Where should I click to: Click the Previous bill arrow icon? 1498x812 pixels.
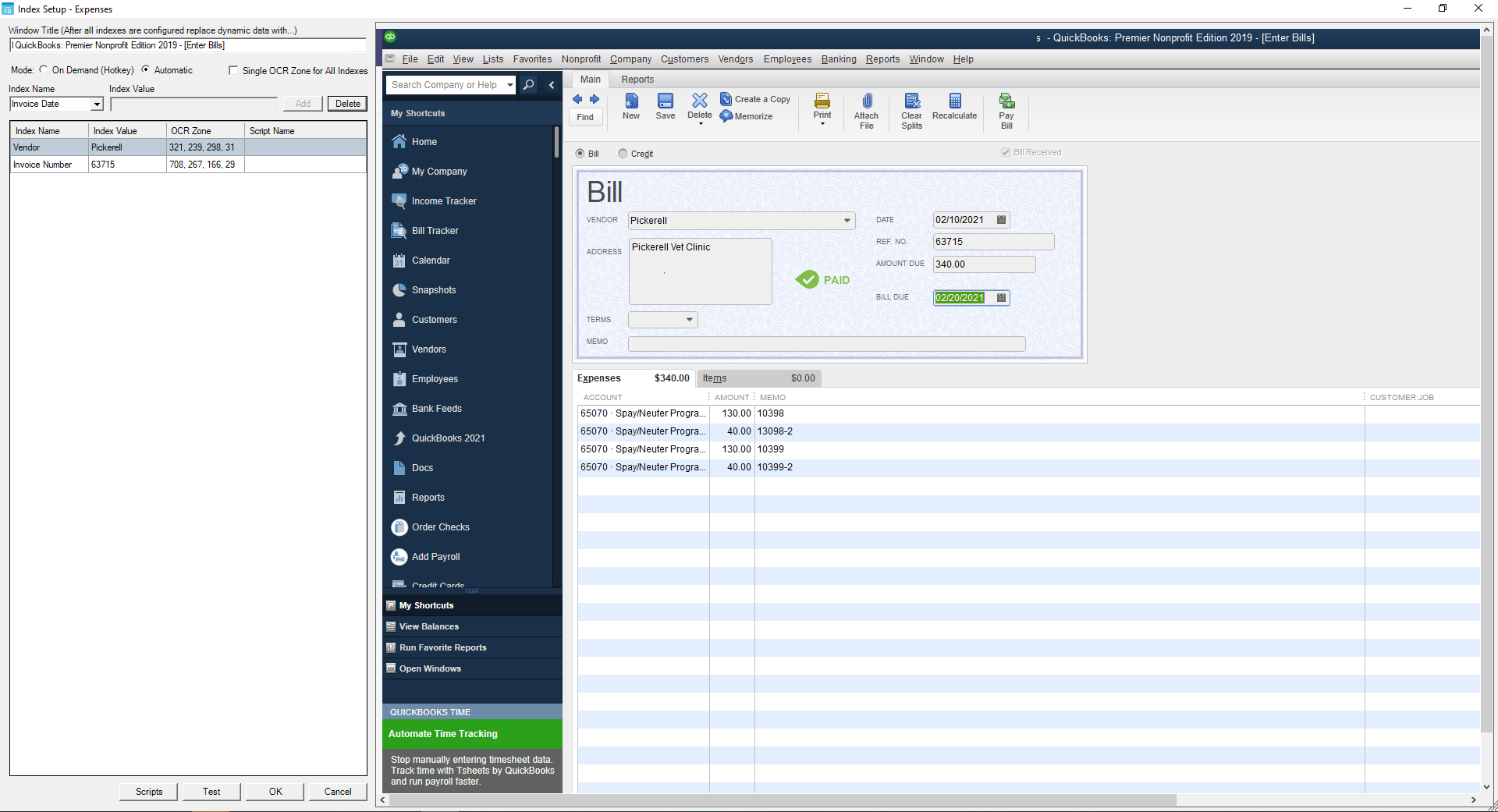point(577,99)
